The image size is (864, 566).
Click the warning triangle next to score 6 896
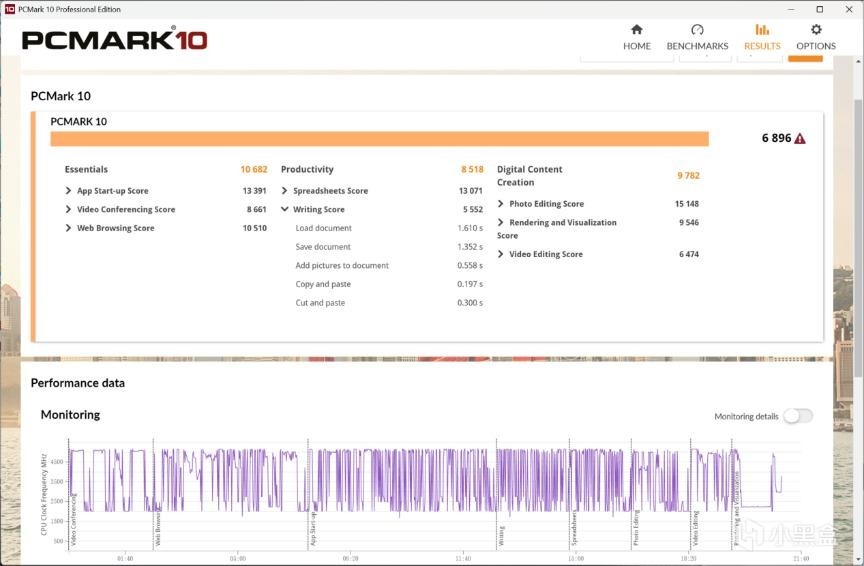coord(800,139)
